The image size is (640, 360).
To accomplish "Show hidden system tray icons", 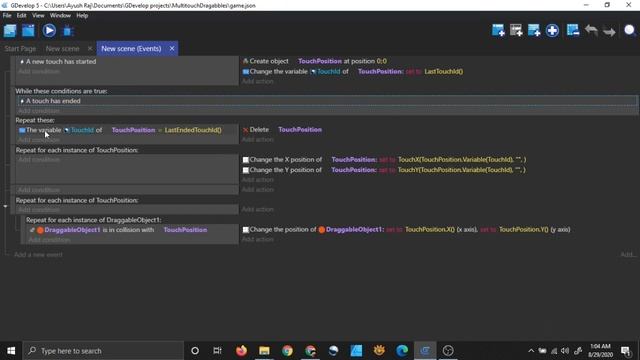I will [x=531, y=351].
